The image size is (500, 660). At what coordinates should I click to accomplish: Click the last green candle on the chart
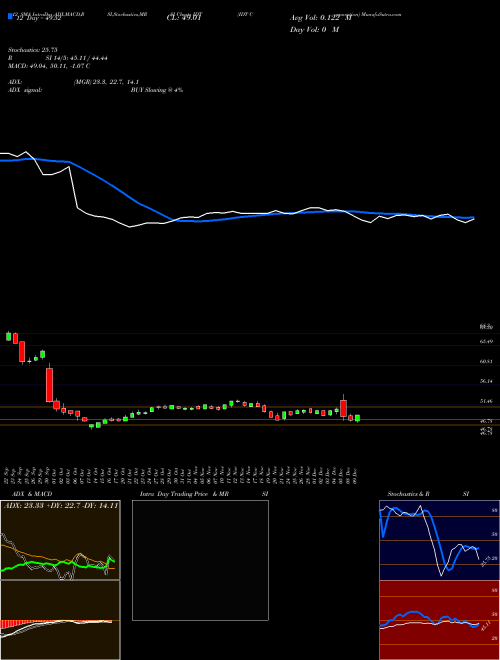tap(357, 418)
